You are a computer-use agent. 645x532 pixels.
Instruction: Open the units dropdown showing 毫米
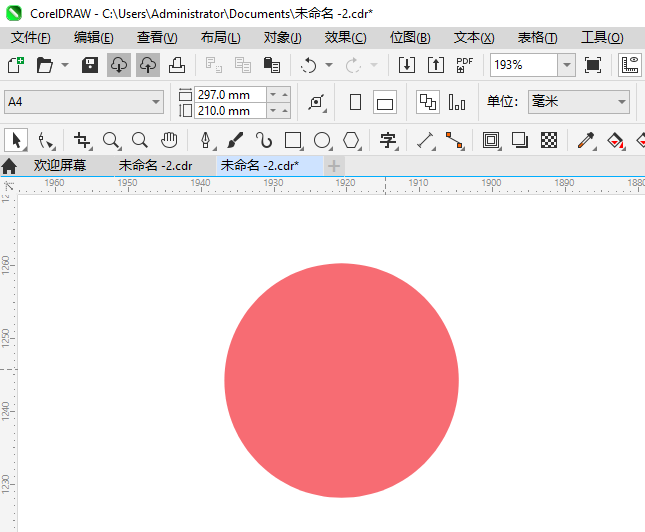pos(579,102)
